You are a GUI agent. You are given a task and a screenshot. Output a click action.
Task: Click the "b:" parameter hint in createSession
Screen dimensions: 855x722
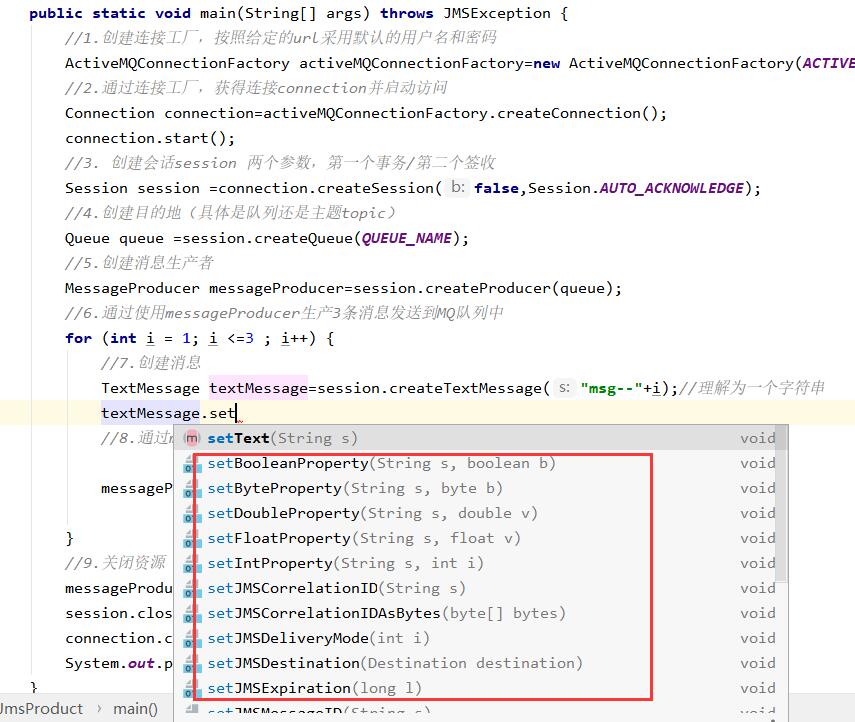coord(457,188)
